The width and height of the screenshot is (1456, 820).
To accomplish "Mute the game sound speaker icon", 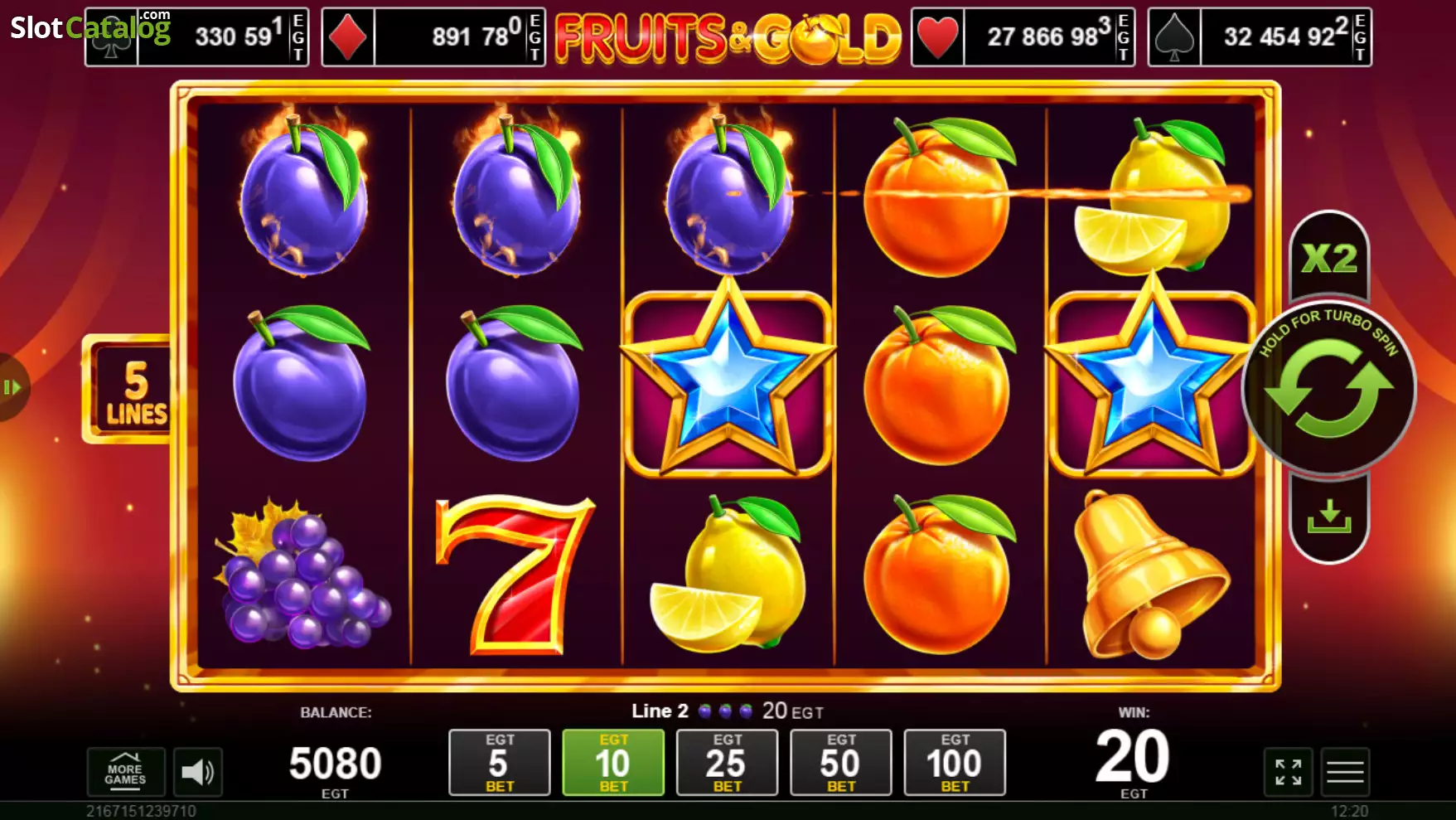I will coord(198,772).
